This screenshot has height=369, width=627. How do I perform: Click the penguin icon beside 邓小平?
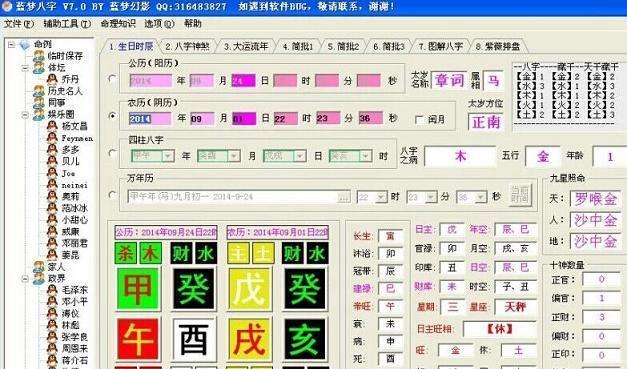tap(52, 301)
